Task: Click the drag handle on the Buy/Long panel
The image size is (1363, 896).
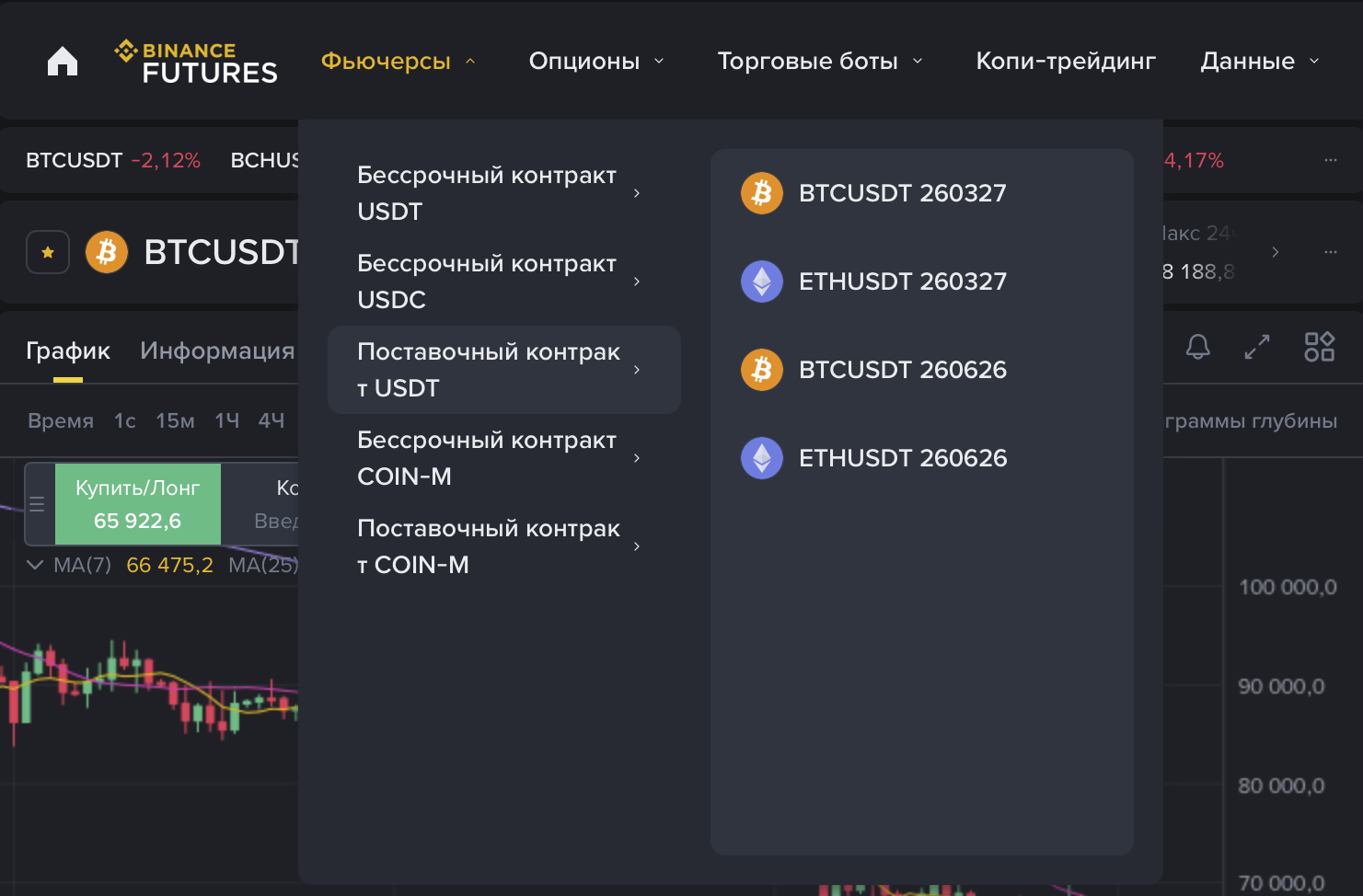Action: tap(36, 504)
